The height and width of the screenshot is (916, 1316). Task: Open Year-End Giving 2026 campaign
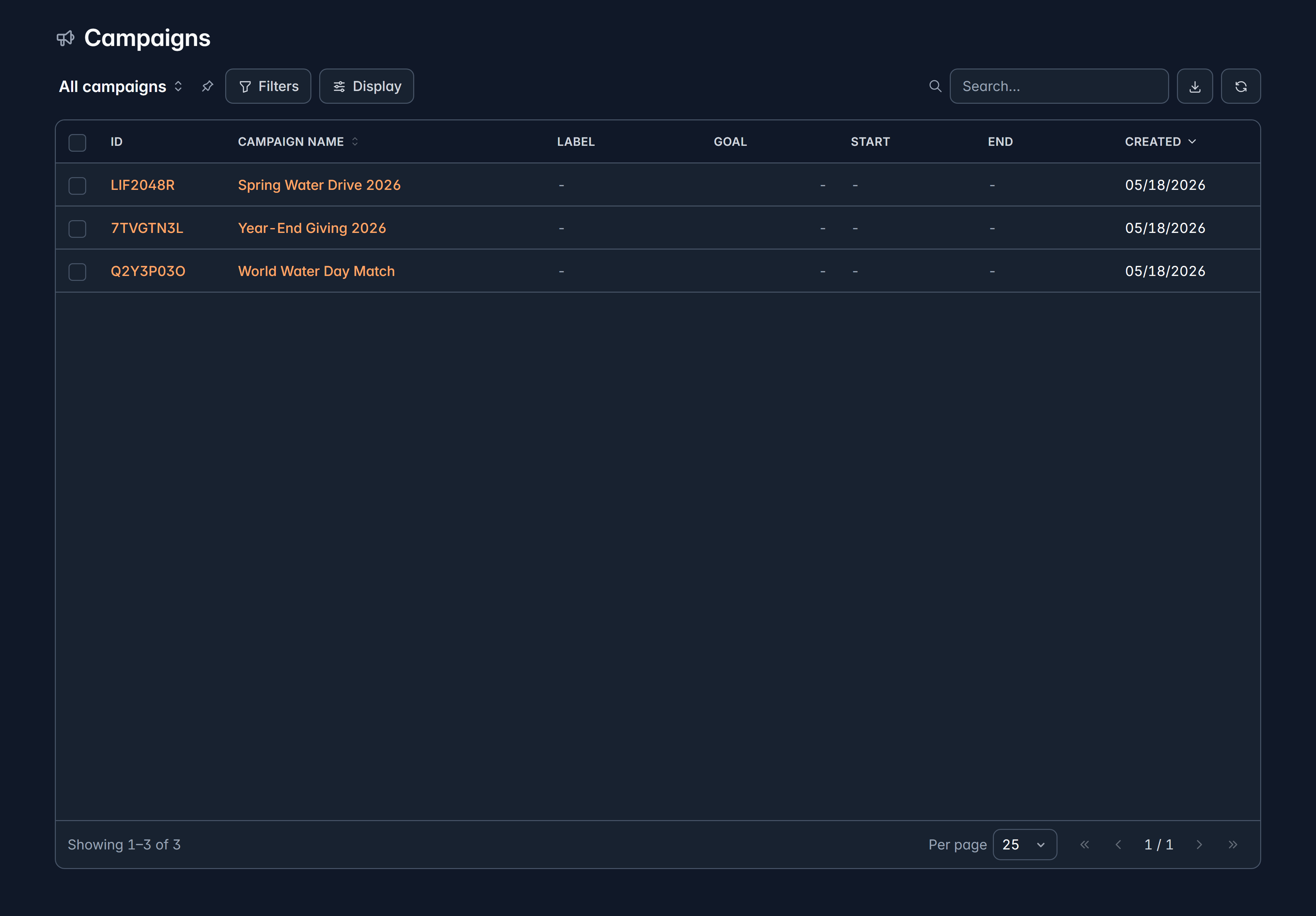tap(312, 228)
